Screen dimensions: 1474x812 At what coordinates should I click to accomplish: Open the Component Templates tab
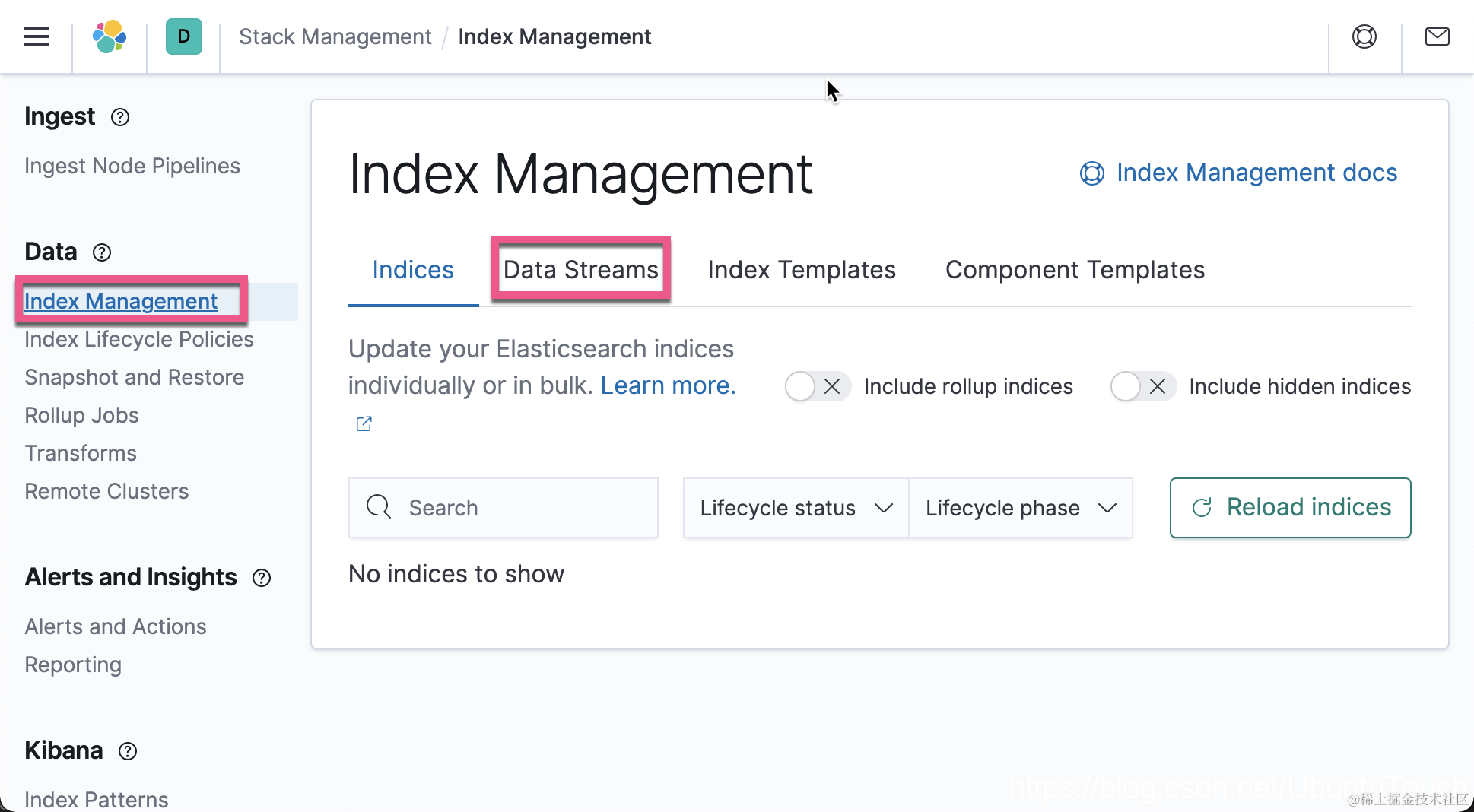click(1075, 270)
